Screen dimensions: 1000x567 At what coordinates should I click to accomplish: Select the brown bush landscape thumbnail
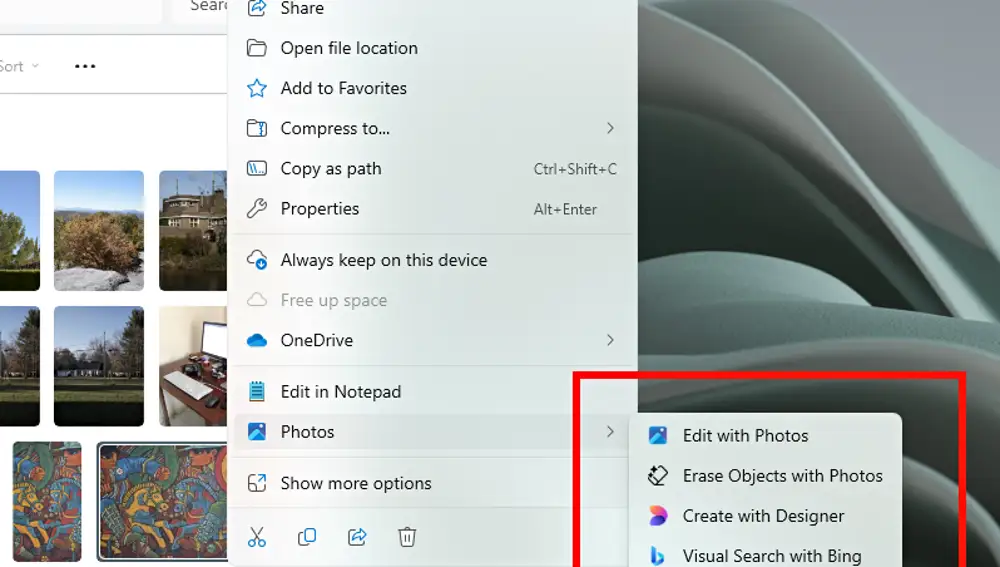[x=99, y=230]
